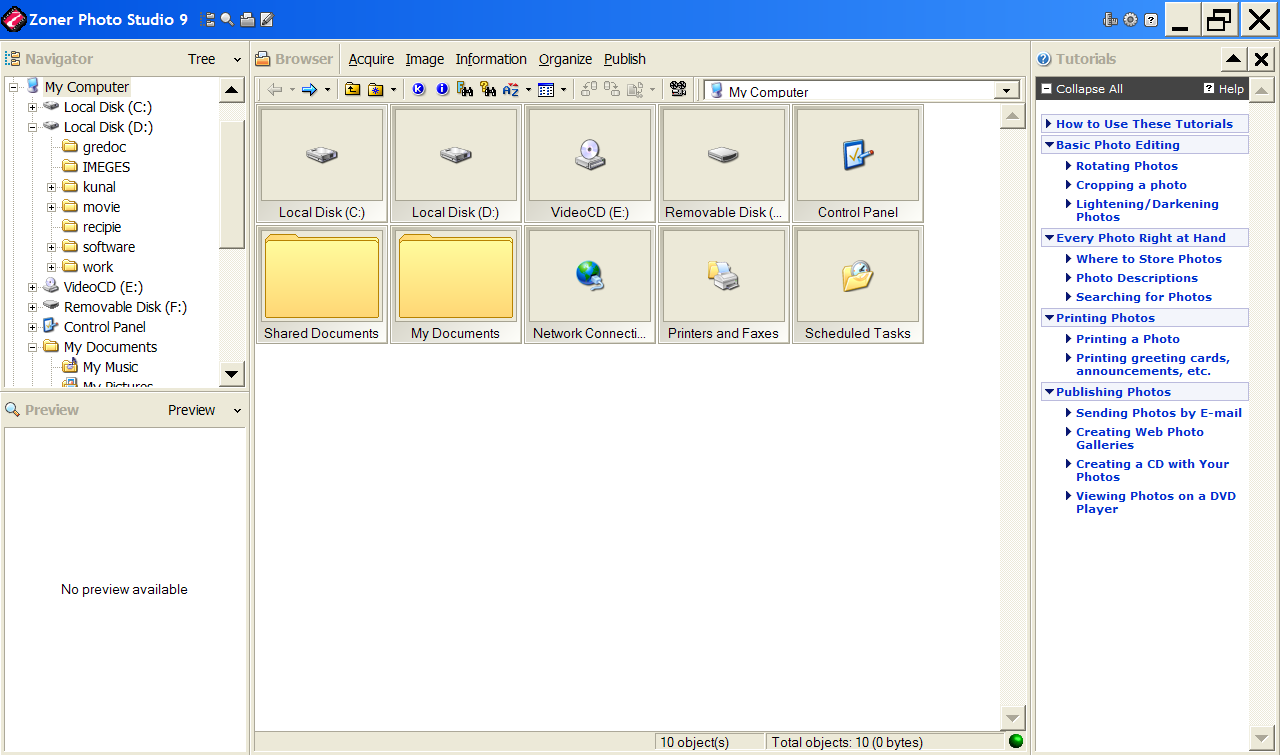Screen dimensions: 1280x755
Task: Select the Printers and Faxes thumbnail
Action: 724,285
